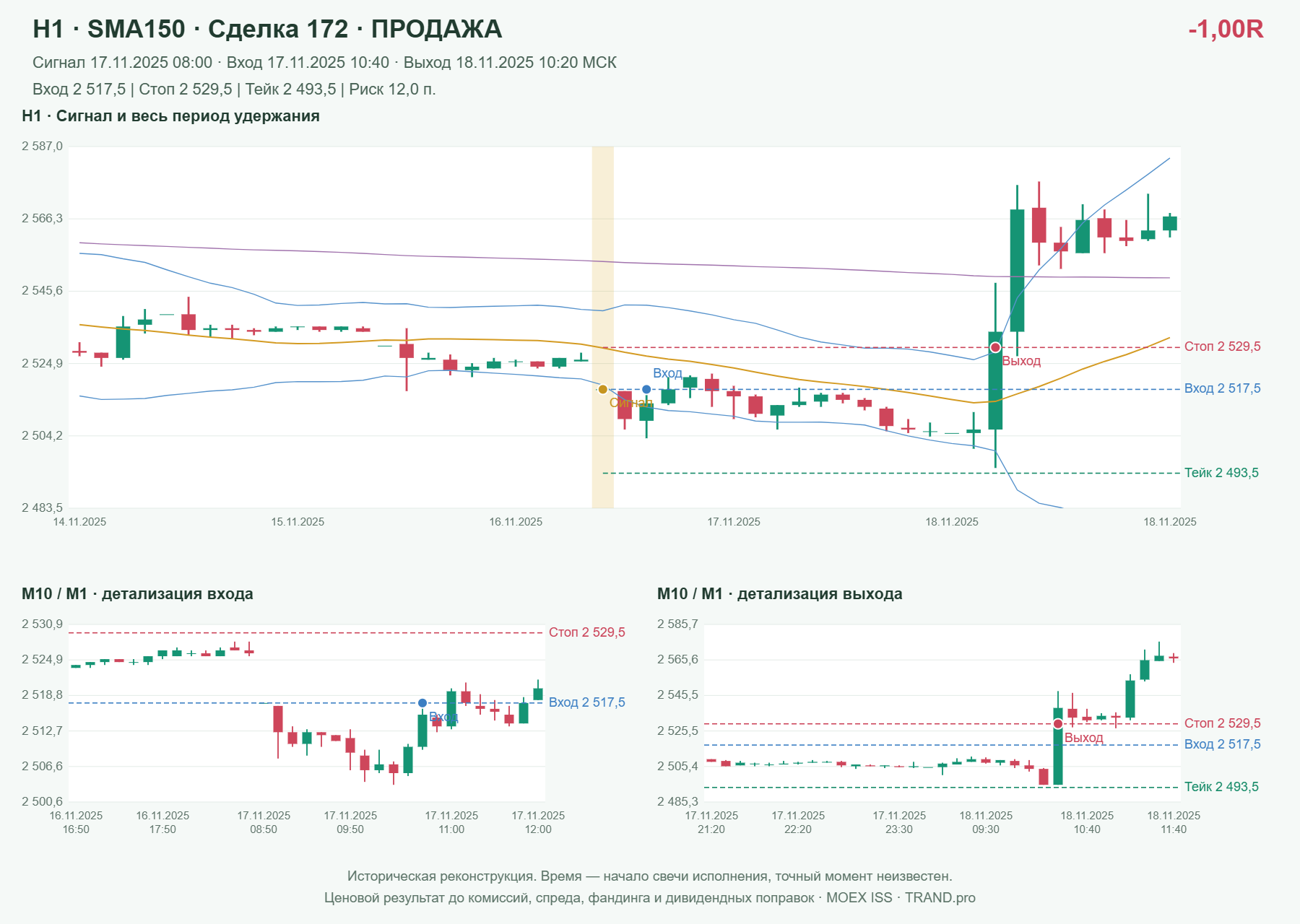The height and width of the screenshot is (924, 1300).
Task: Click 'Тейк 2 493,5' label on H1 chart
Action: tap(1221, 474)
